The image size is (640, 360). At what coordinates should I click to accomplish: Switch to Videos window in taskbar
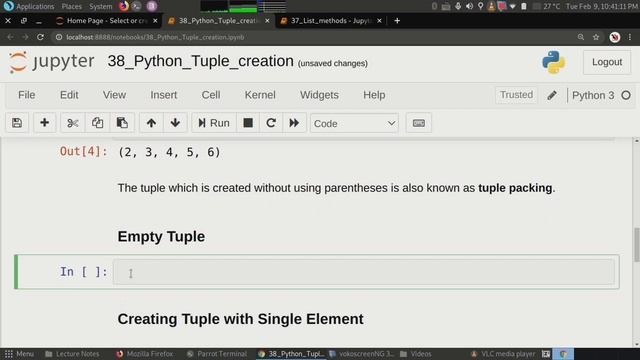[416, 354]
